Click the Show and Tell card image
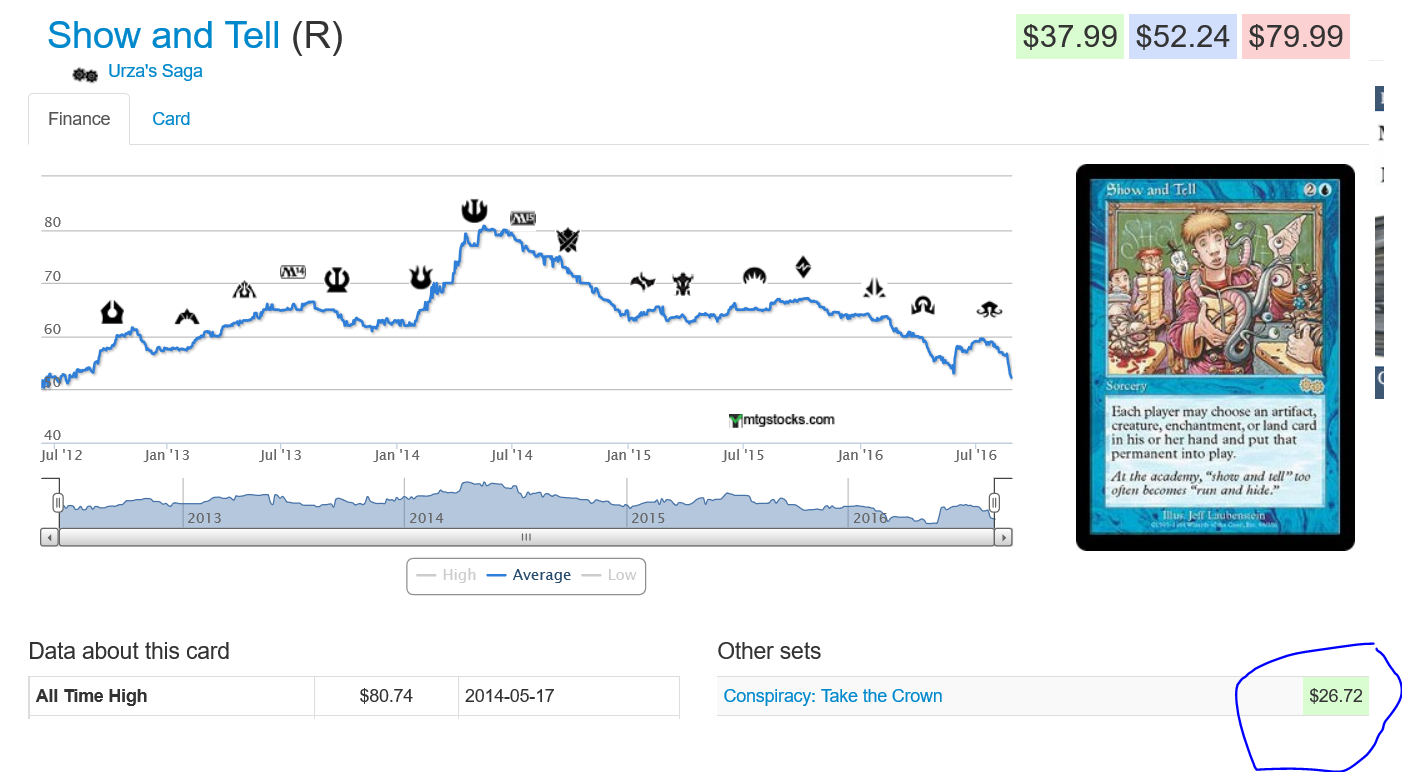Screen dimensions: 1402x772 (1215, 357)
